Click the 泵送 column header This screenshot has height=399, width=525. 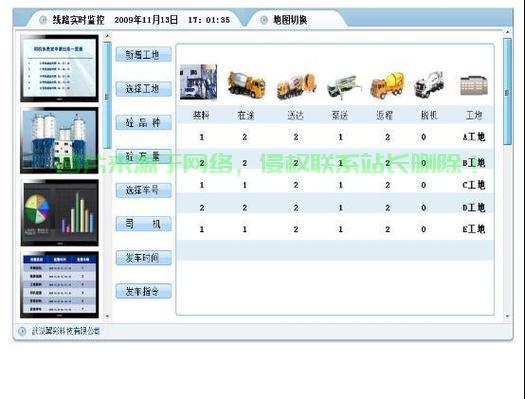(340, 115)
